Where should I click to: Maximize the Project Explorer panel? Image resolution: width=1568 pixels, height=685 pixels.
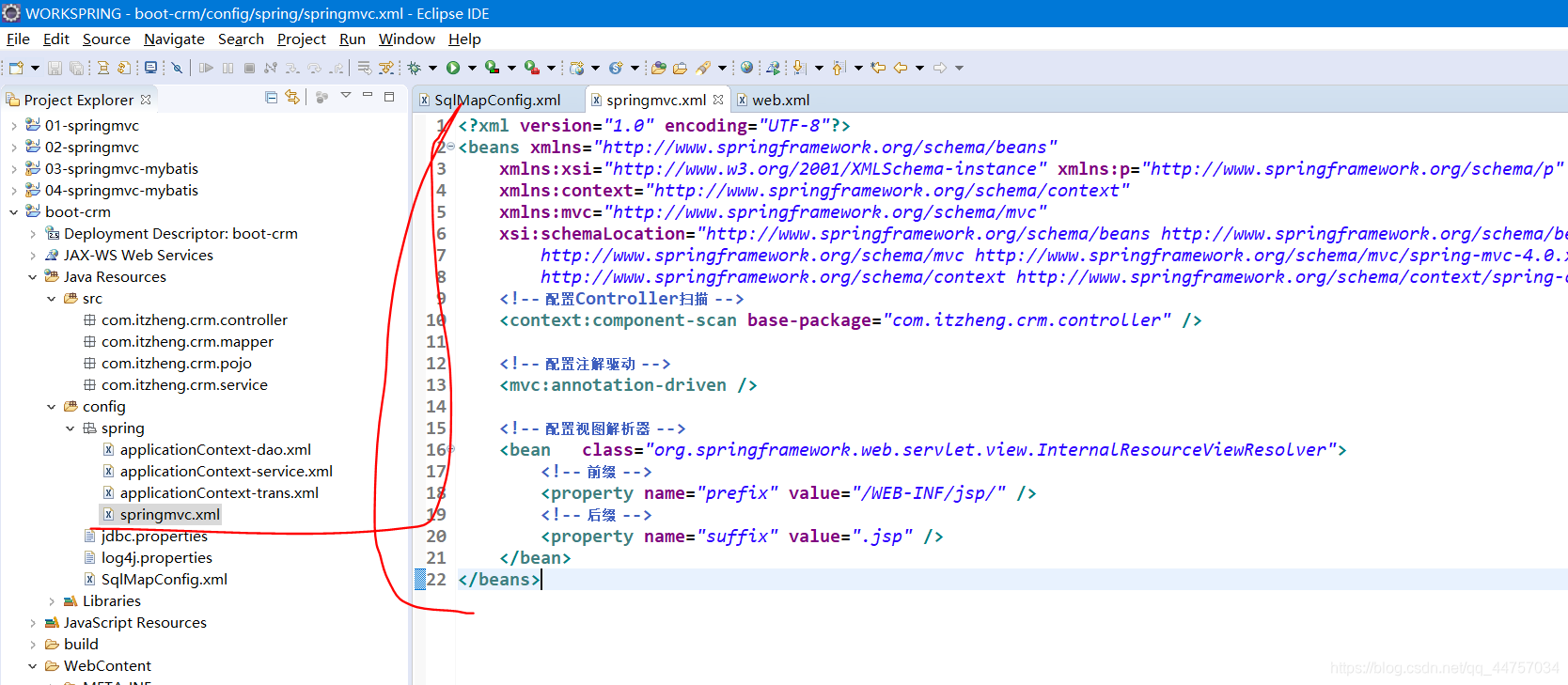pos(389,96)
